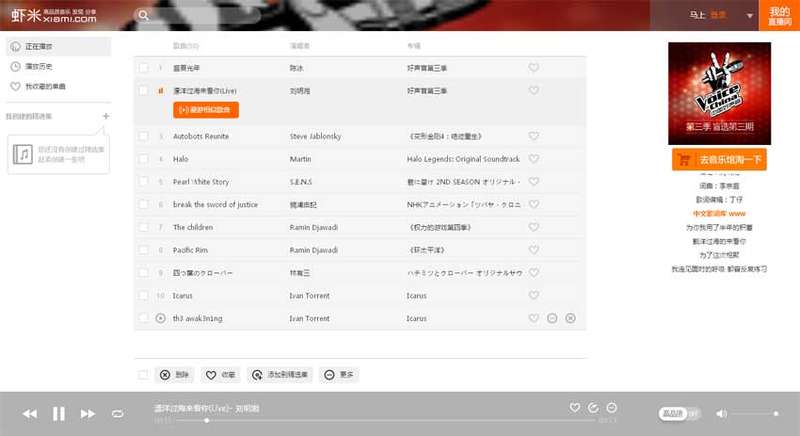Check the box next to Autobots Reunite
This screenshot has height=436, width=800.
[144, 136]
